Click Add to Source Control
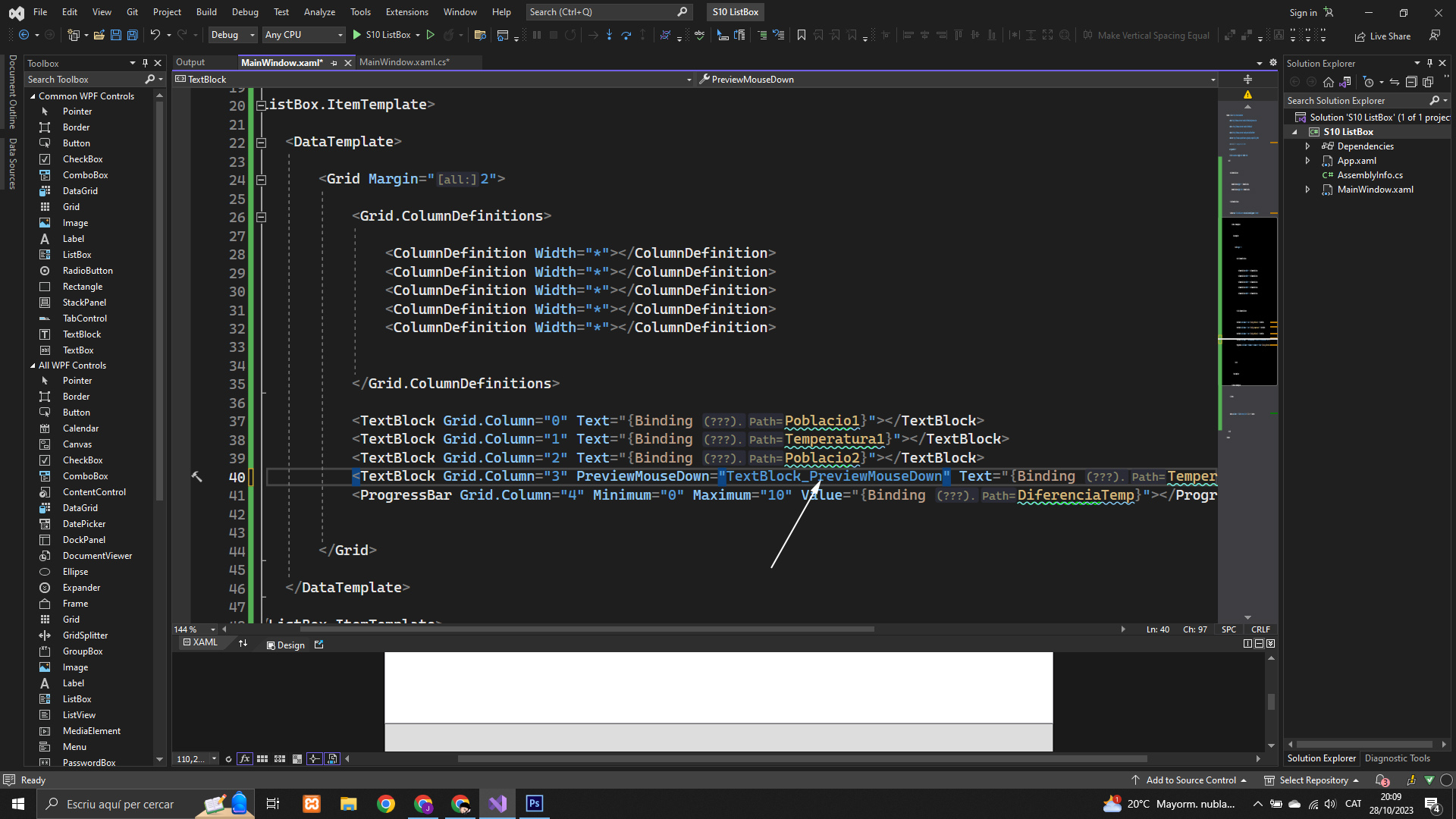This screenshot has width=1456, height=819. (x=1191, y=780)
